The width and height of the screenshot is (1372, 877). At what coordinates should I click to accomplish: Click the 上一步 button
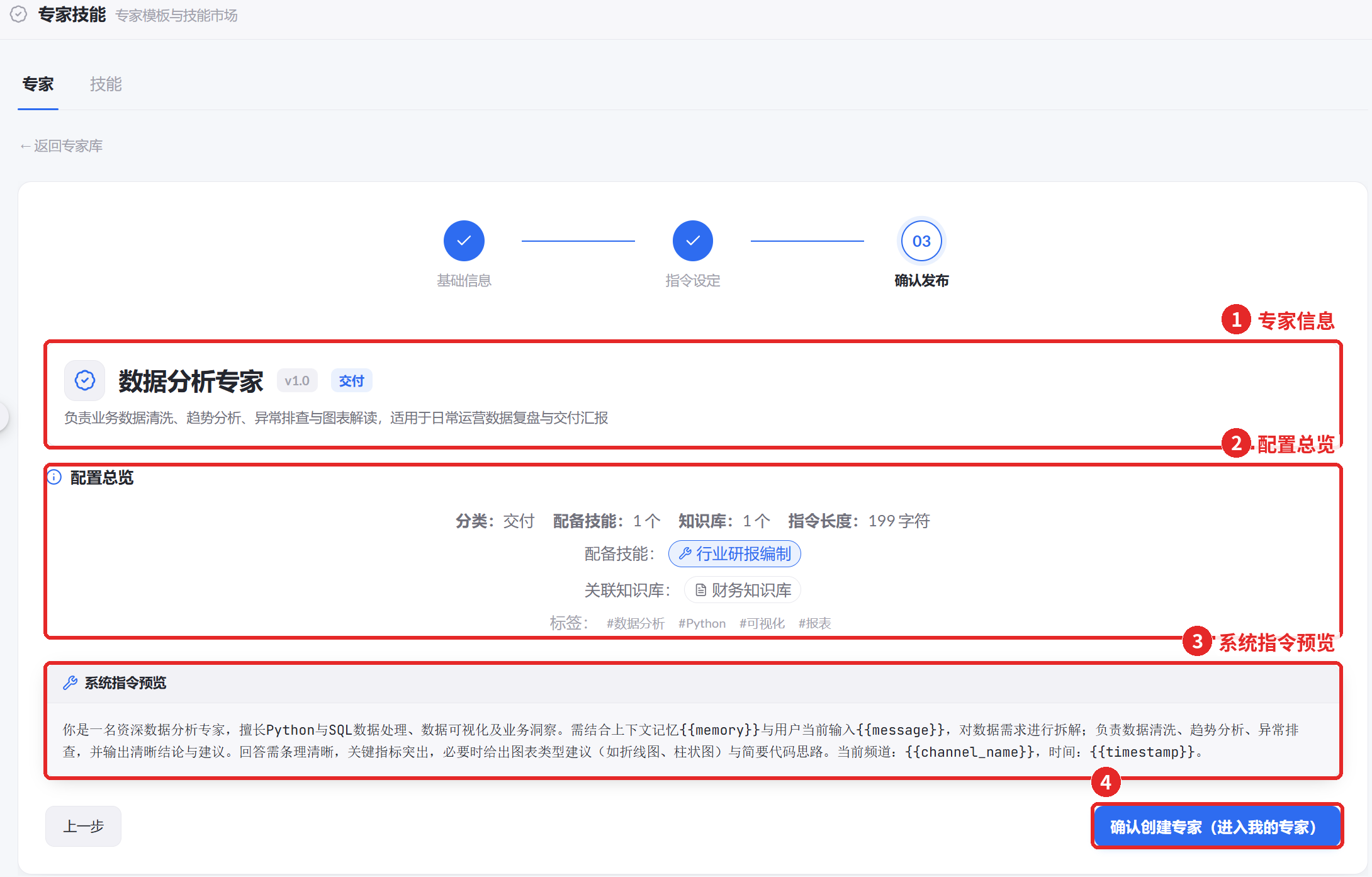83,826
